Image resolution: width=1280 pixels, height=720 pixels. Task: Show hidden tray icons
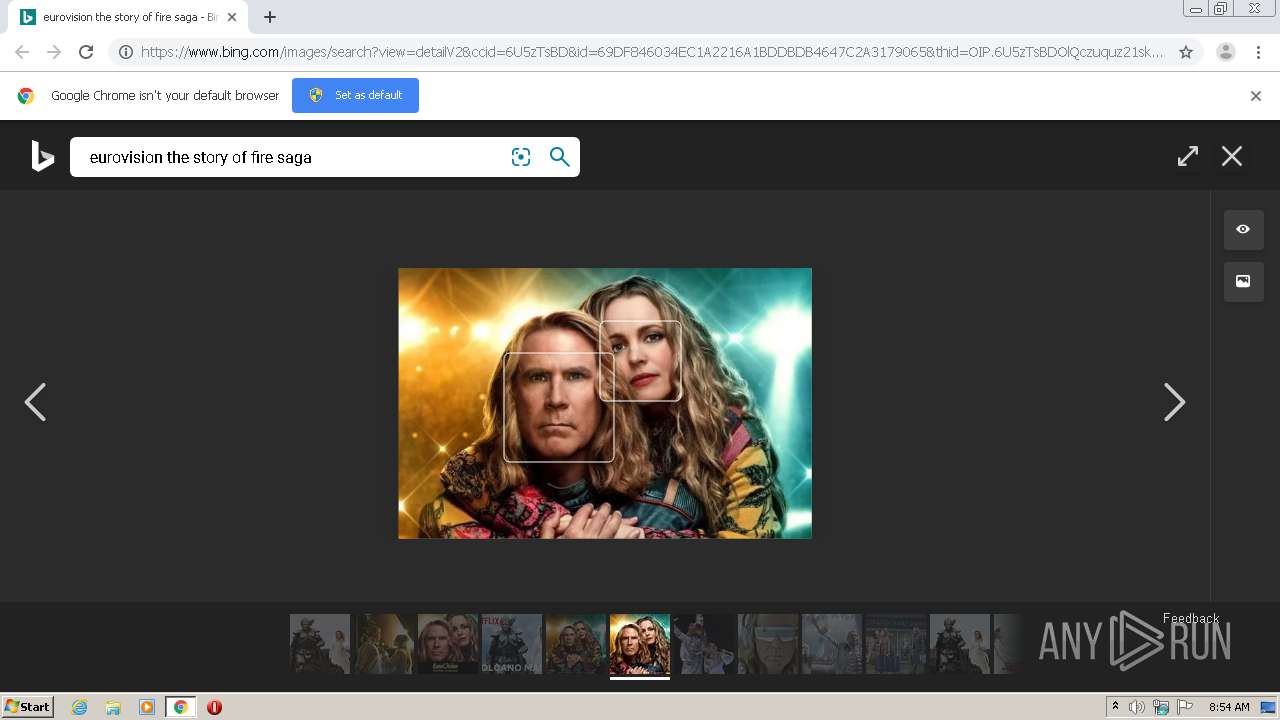[1115, 707]
